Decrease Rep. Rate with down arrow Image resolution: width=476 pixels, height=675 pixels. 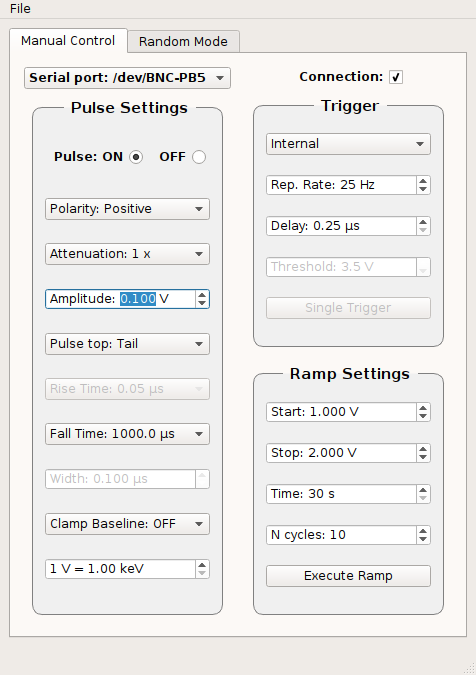[x=423, y=189]
